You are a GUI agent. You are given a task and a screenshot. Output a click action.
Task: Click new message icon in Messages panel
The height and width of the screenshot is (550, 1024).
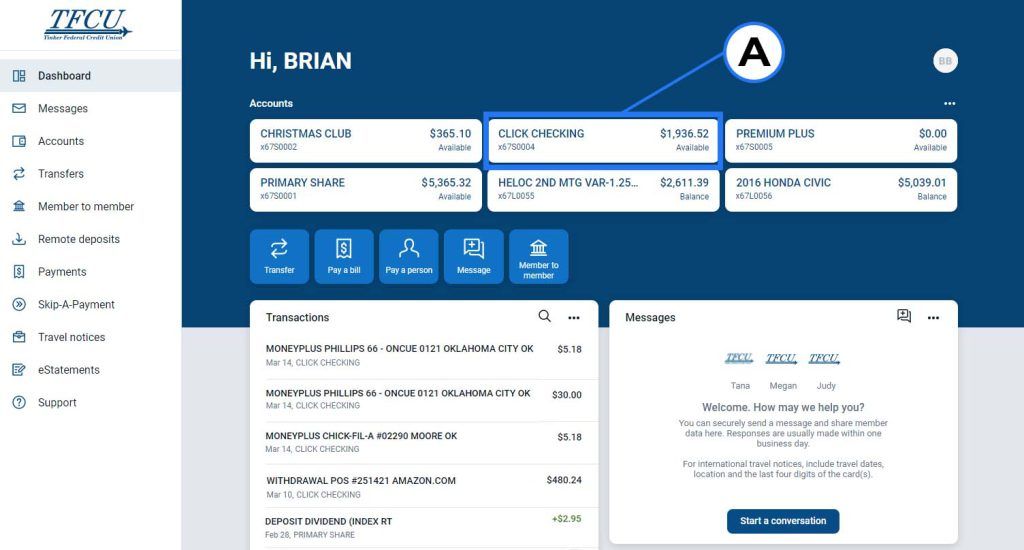904,316
